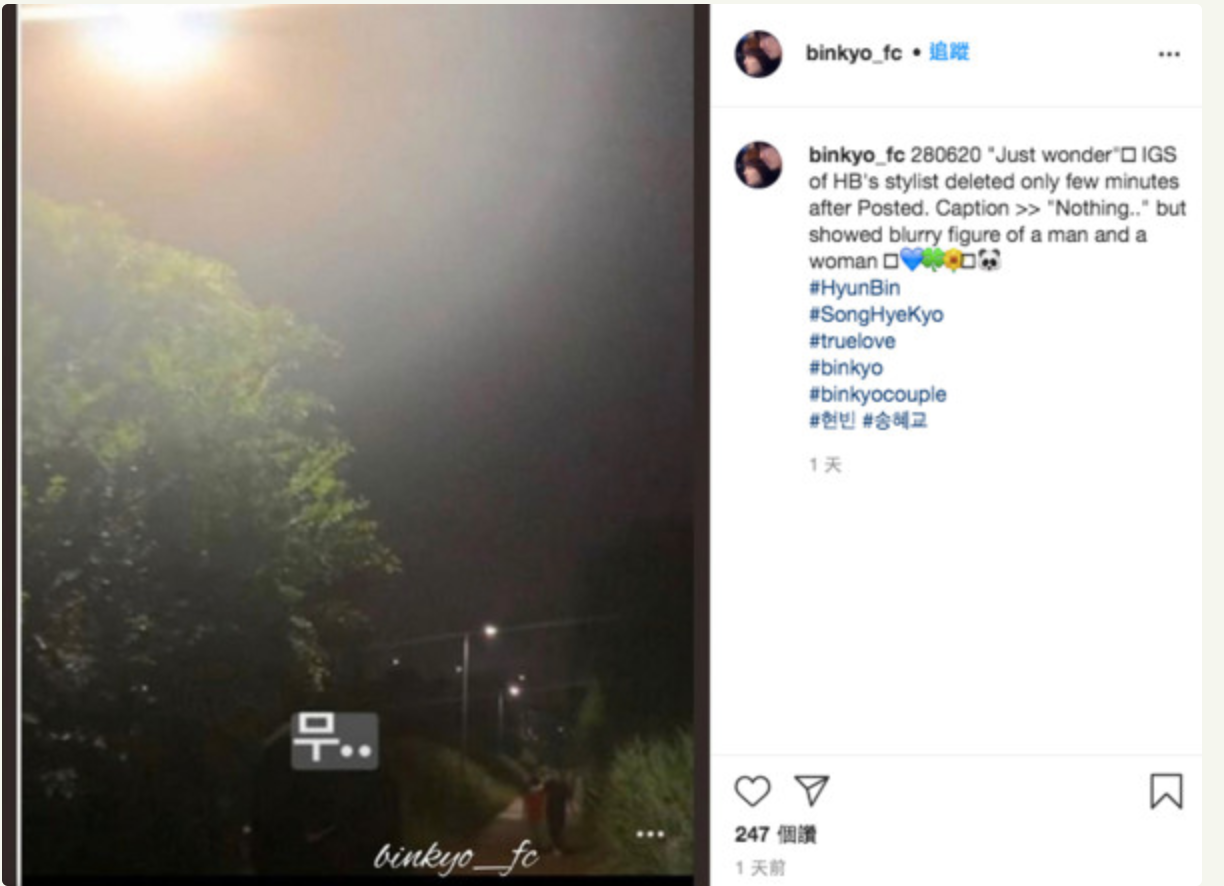Share post via paper plane icon
1224x886 pixels.
coord(812,791)
